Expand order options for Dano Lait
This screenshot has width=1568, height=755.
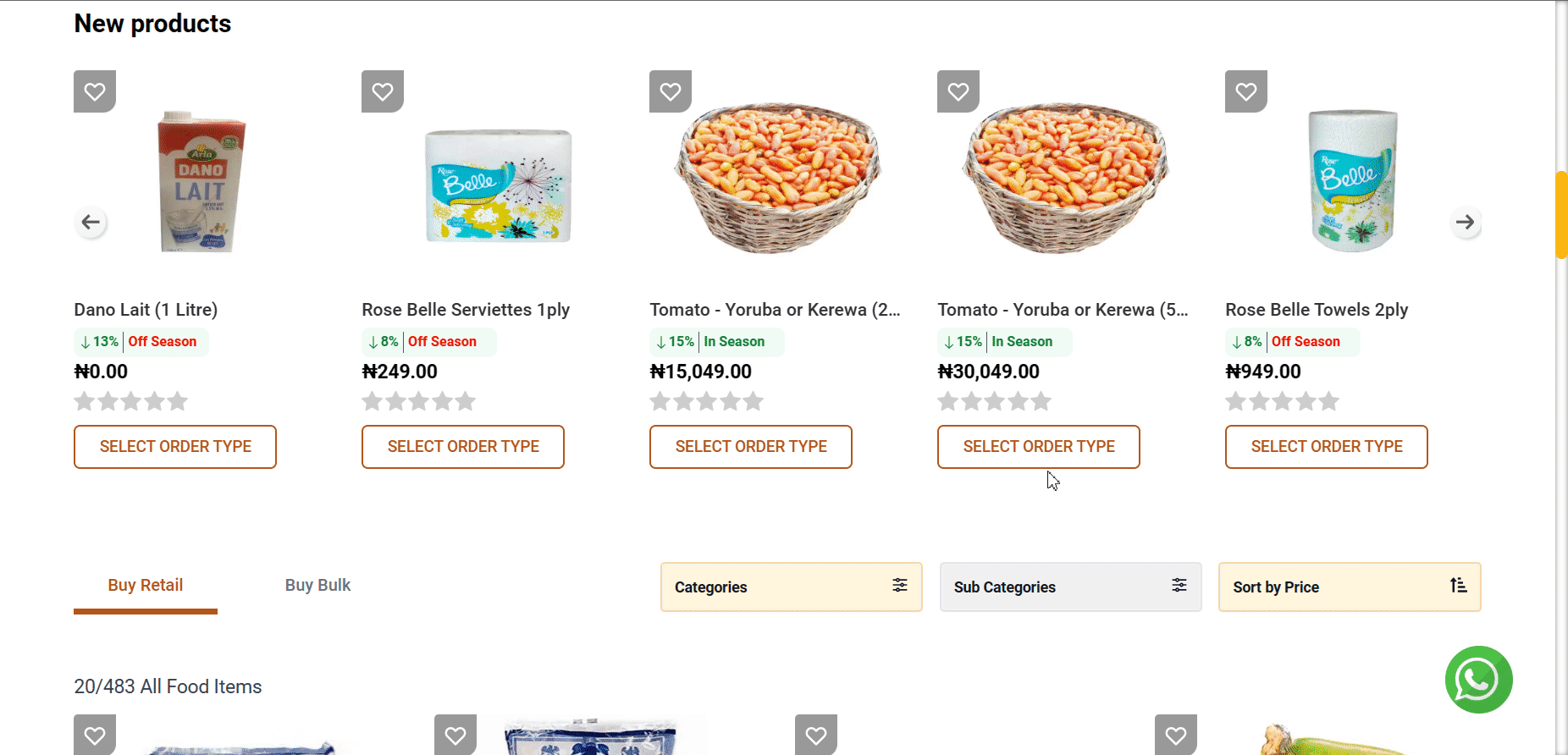tap(174, 446)
